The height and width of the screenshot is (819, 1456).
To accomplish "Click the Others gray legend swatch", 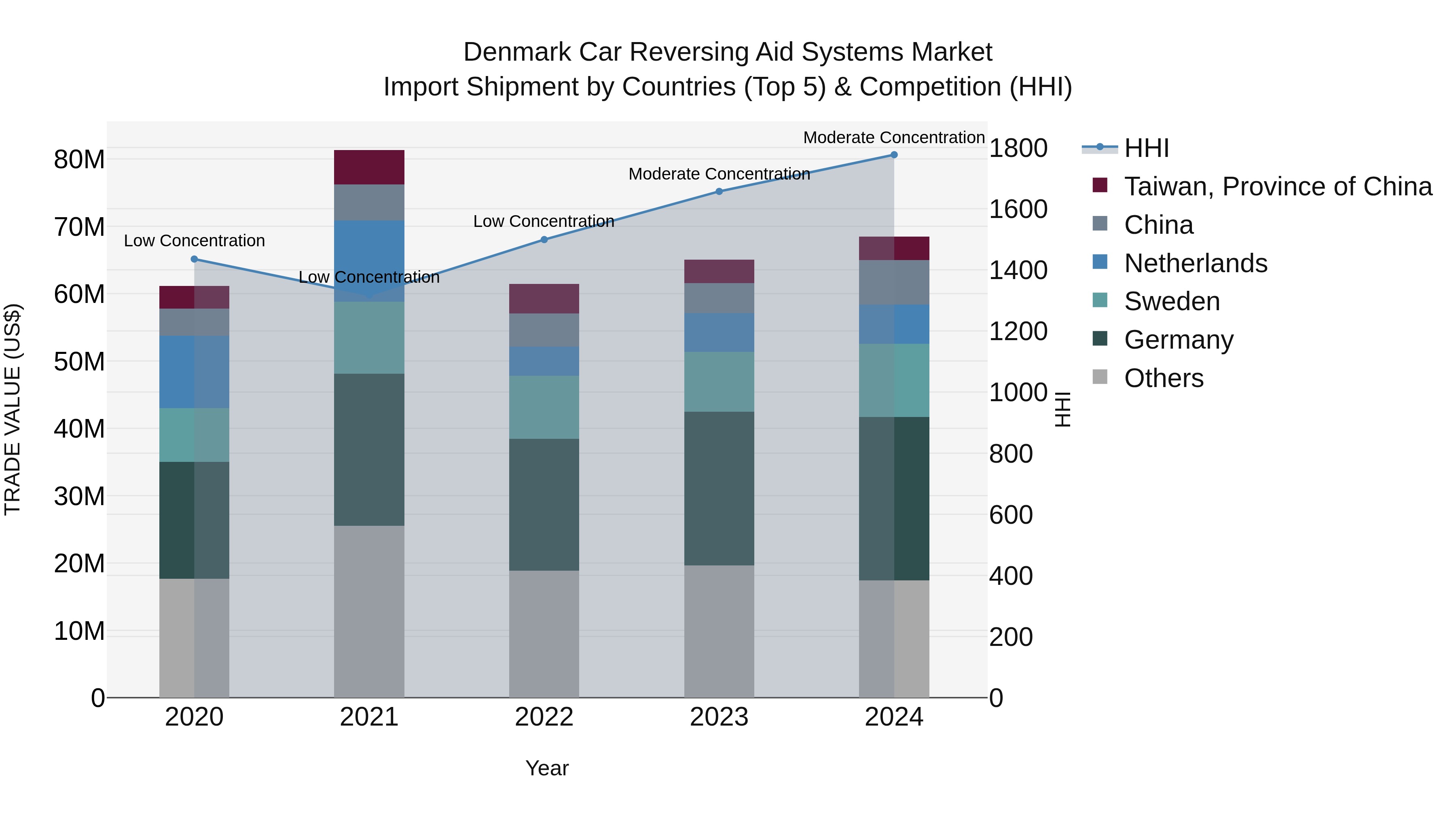I will (1100, 377).
